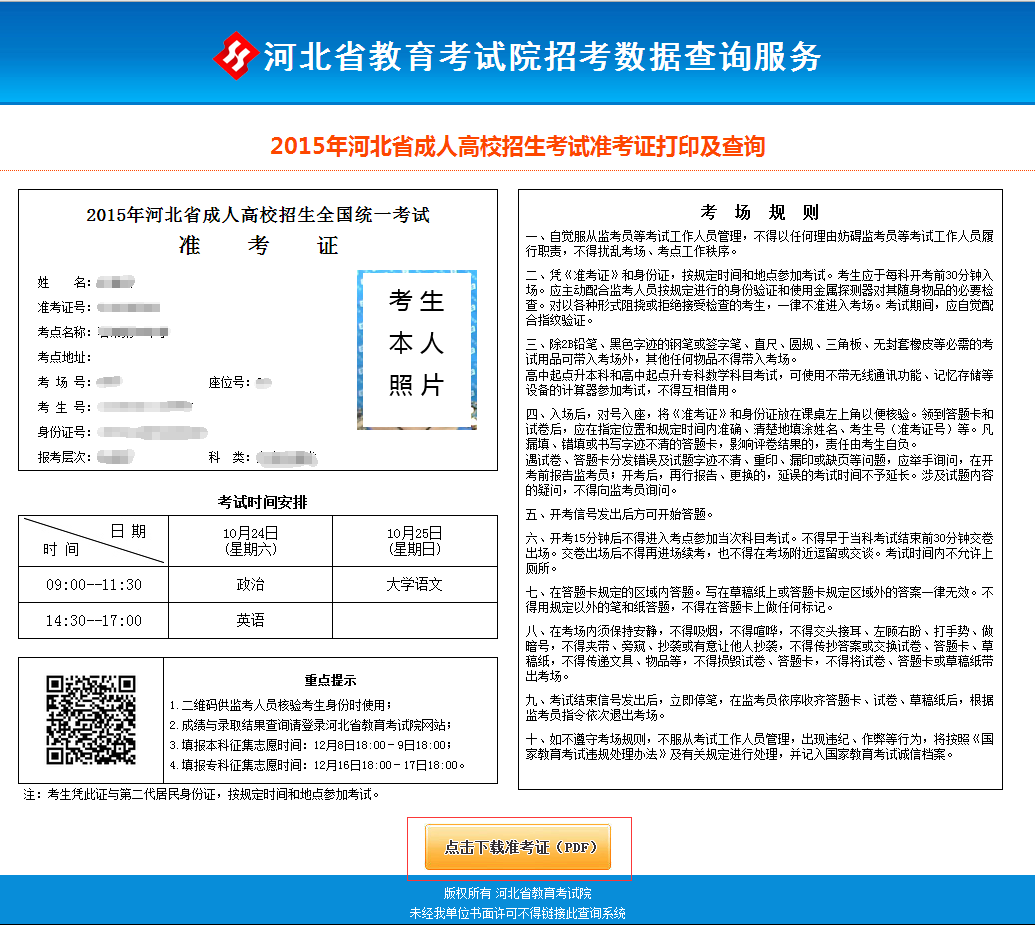Click the 10月24日 (星期六) column header

tap(250, 541)
